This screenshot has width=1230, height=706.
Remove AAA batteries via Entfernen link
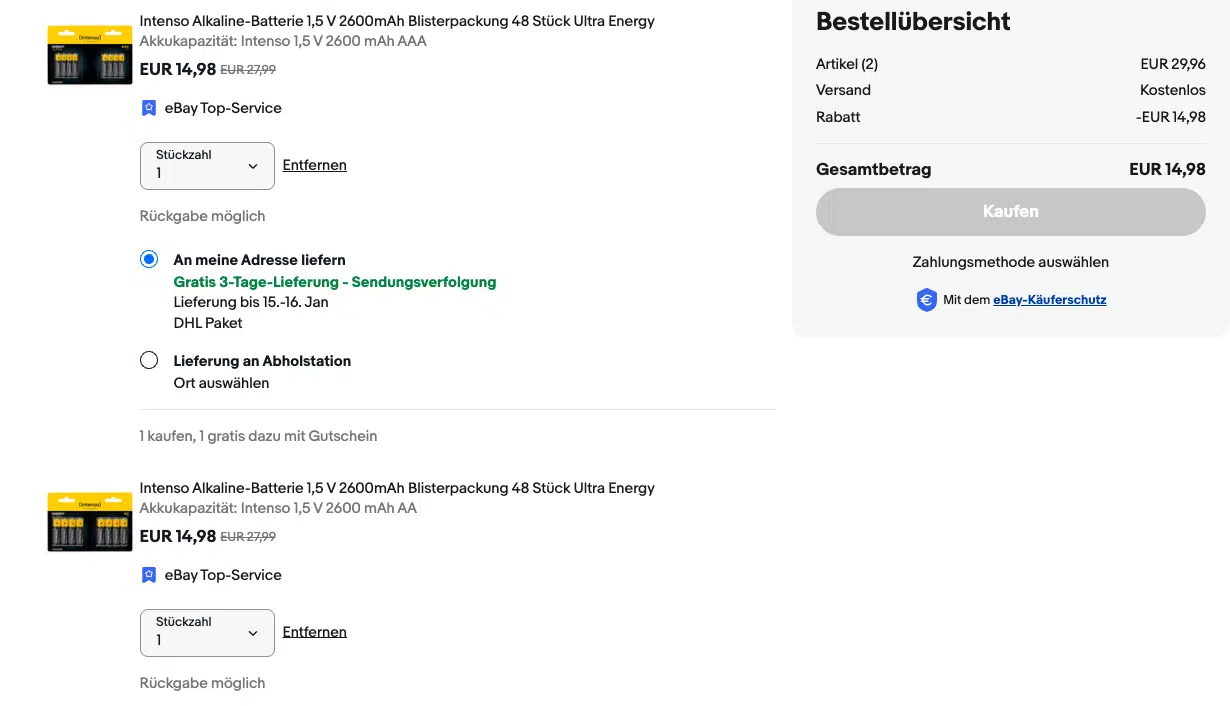tap(314, 165)
